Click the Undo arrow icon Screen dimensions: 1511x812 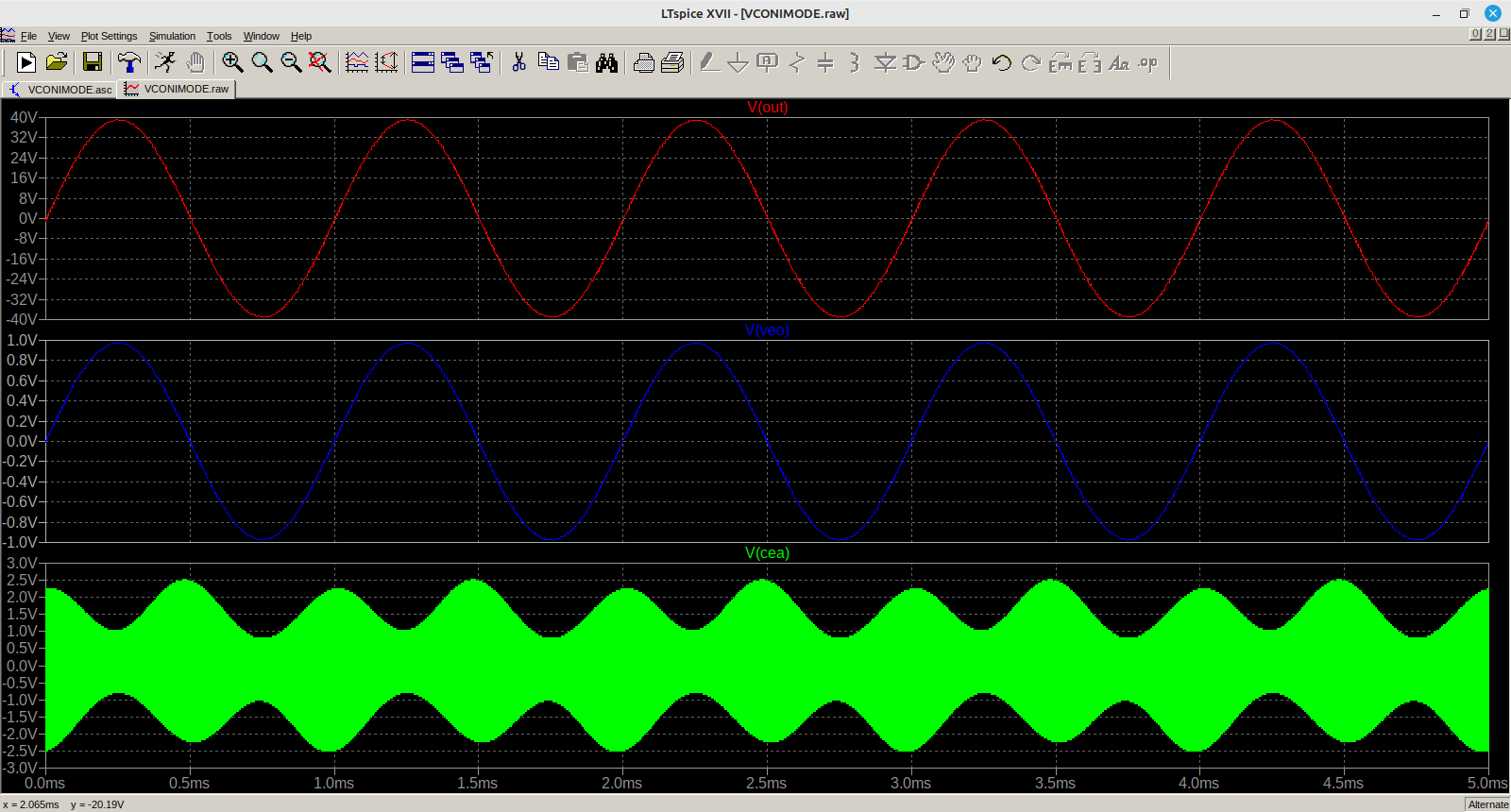pyautogui.click(x=1002, y=62)
